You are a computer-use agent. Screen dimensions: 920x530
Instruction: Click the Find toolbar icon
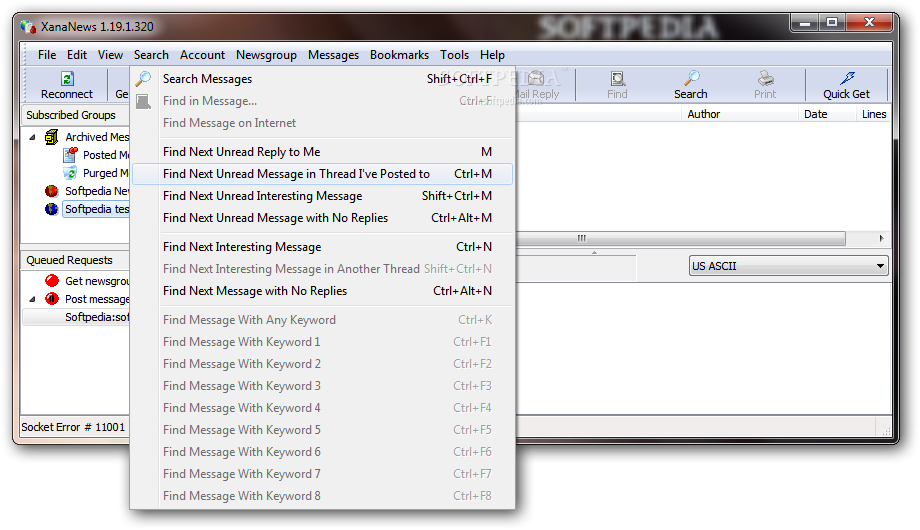(617, 79)
